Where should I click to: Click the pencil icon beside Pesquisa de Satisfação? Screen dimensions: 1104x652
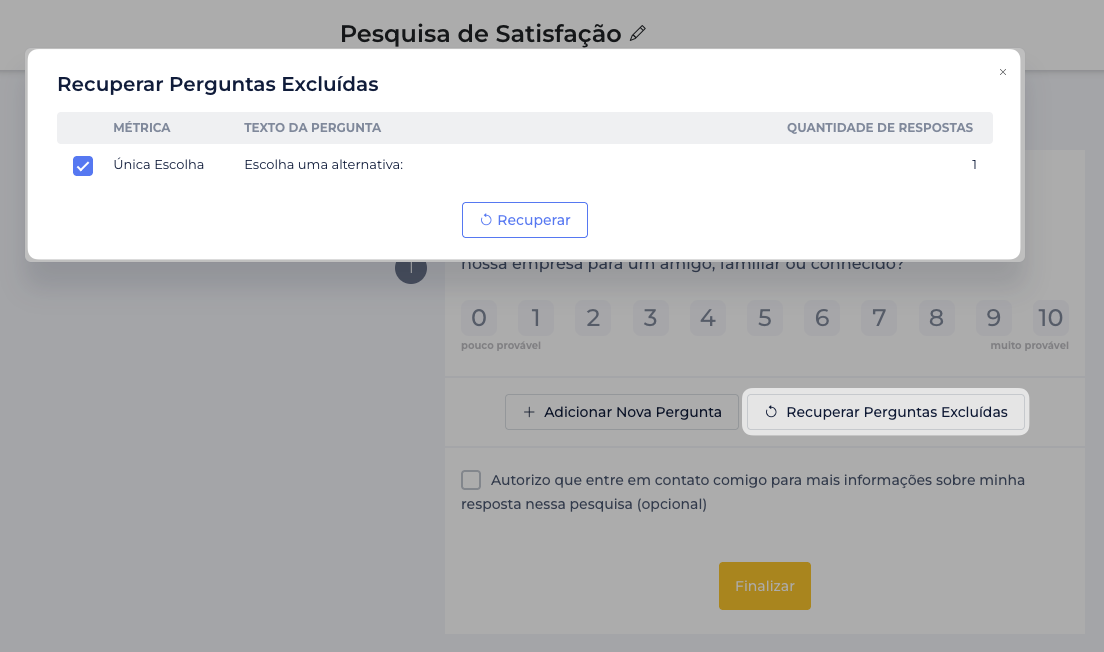click(x=638, y=34)
